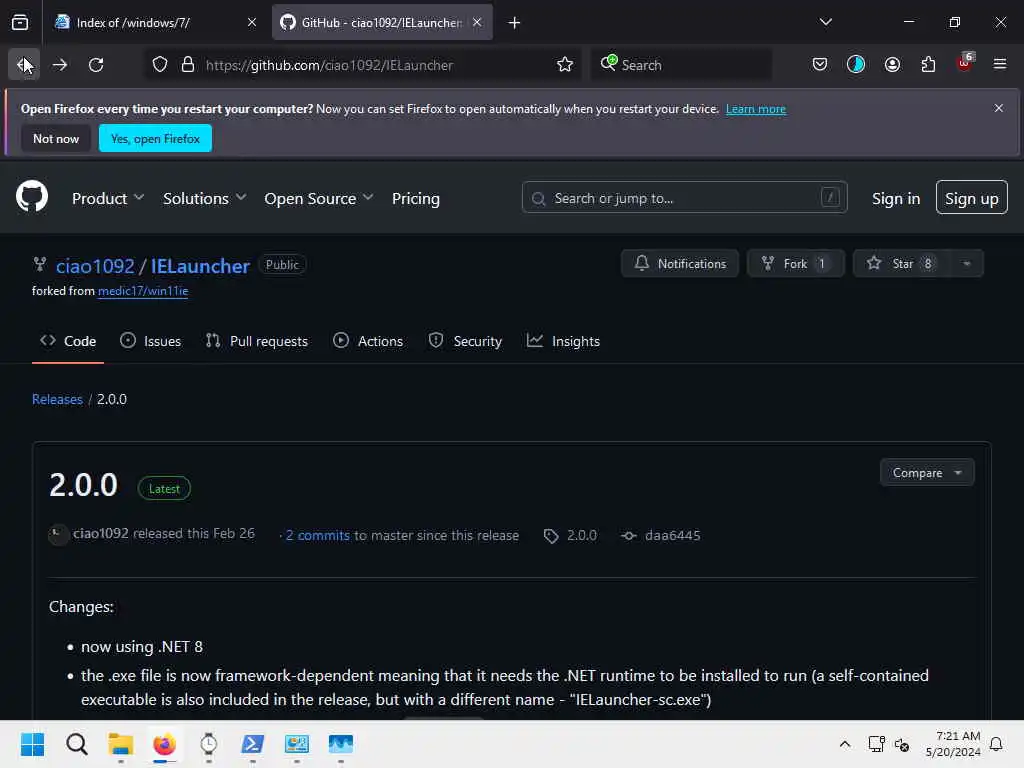Open the Extensions puzzle-piece icon
1024x768 pixels.
click(928, 65)
